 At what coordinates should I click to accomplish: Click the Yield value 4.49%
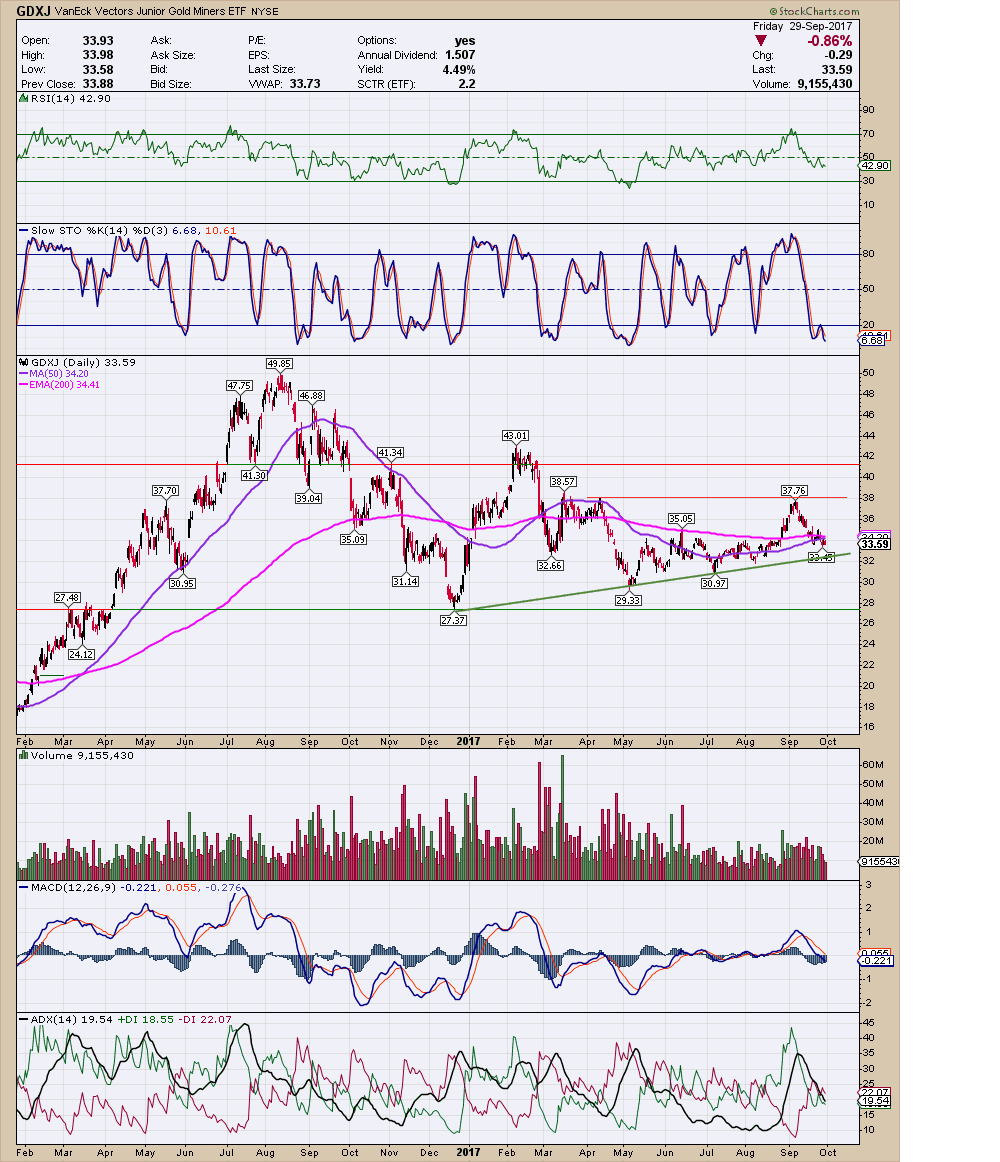[x=459, y=70]
